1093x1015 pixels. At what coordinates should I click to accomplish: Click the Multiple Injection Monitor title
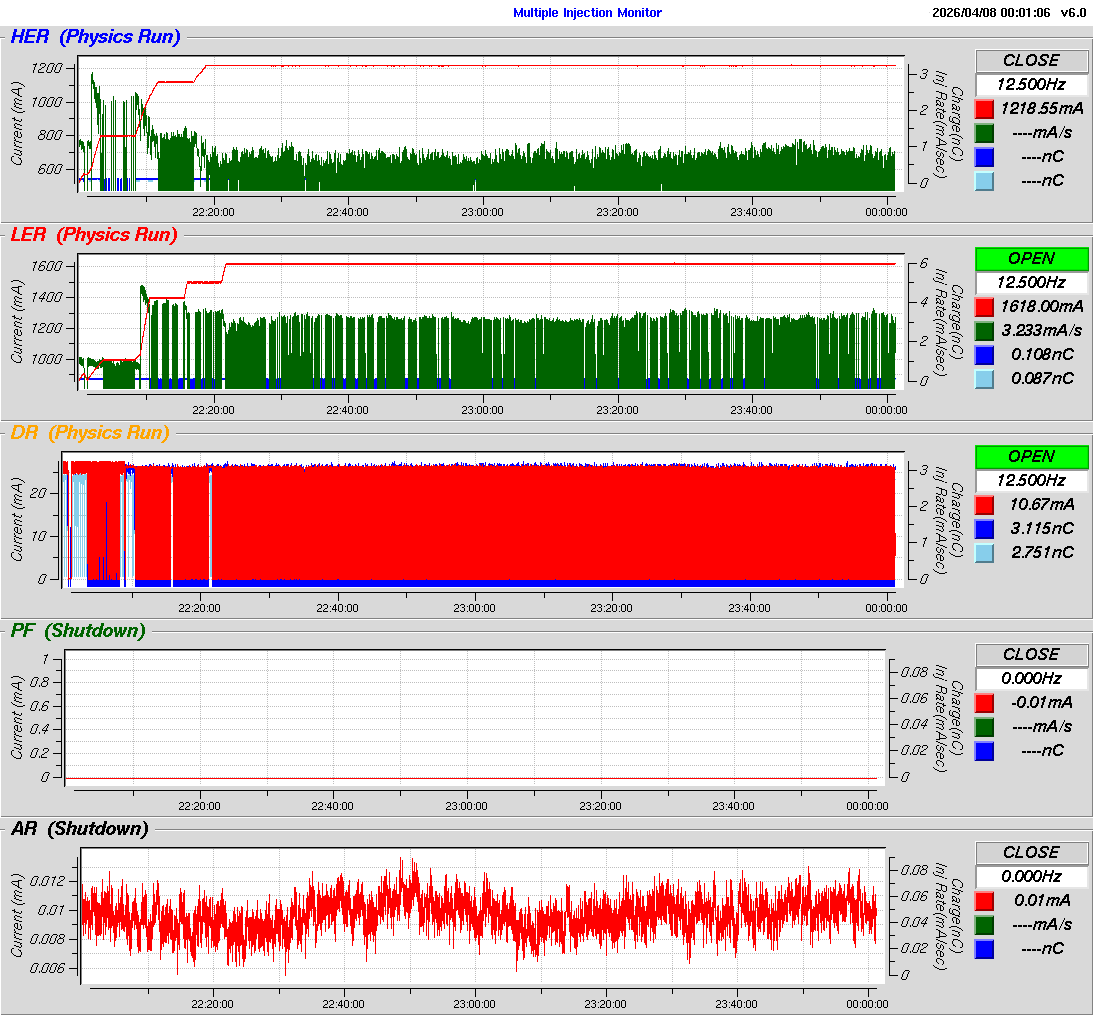587,13
